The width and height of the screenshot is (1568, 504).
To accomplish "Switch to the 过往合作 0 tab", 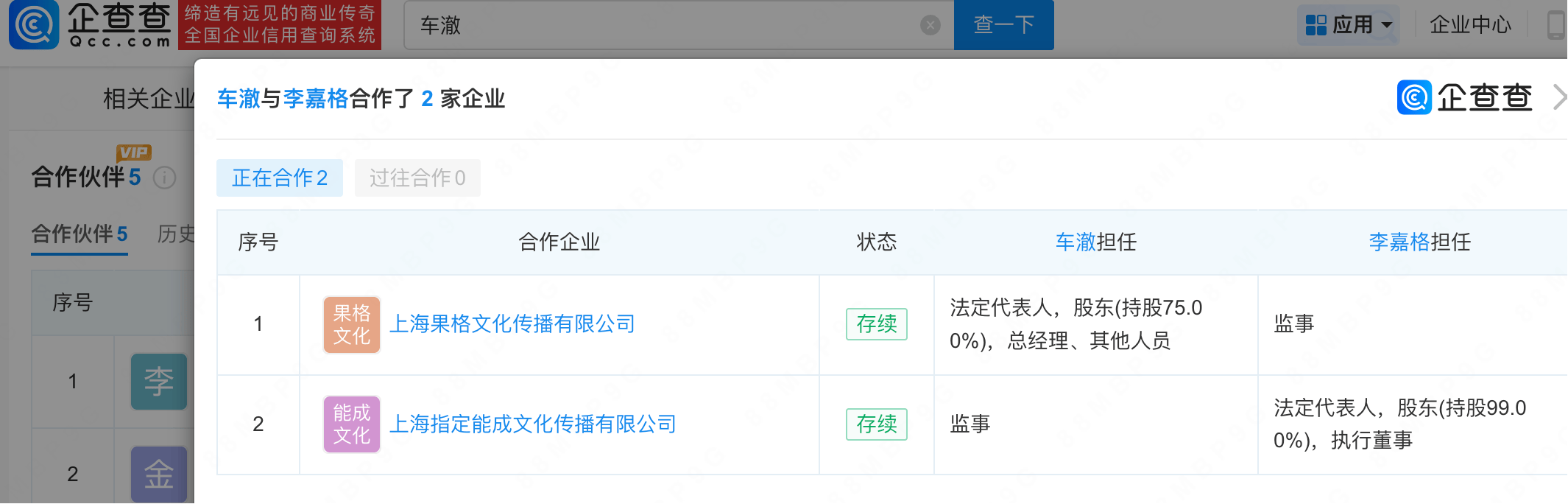I will point(417,178).
